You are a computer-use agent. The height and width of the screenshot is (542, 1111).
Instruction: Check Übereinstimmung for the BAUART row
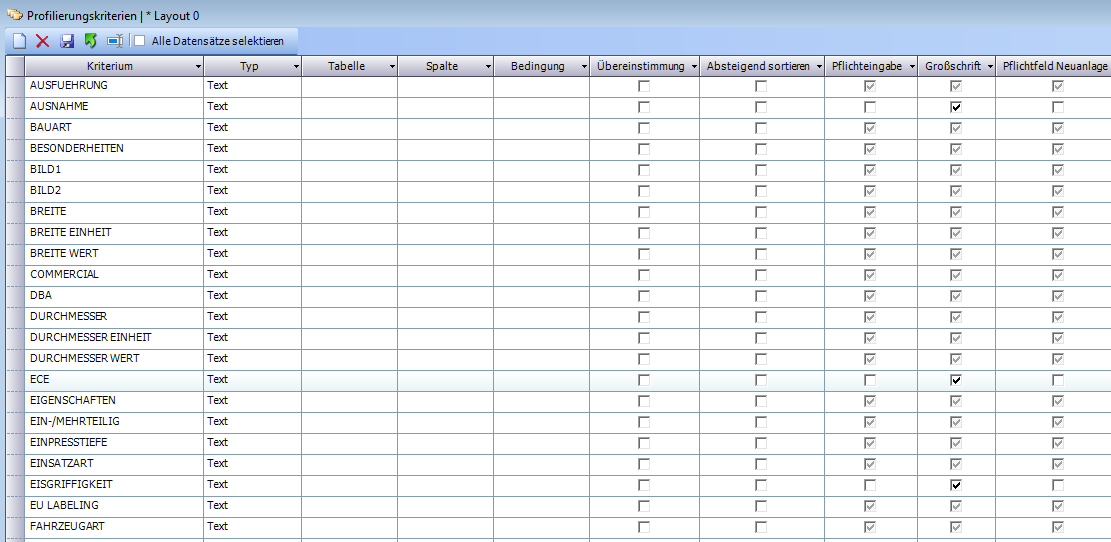[644, 128]
